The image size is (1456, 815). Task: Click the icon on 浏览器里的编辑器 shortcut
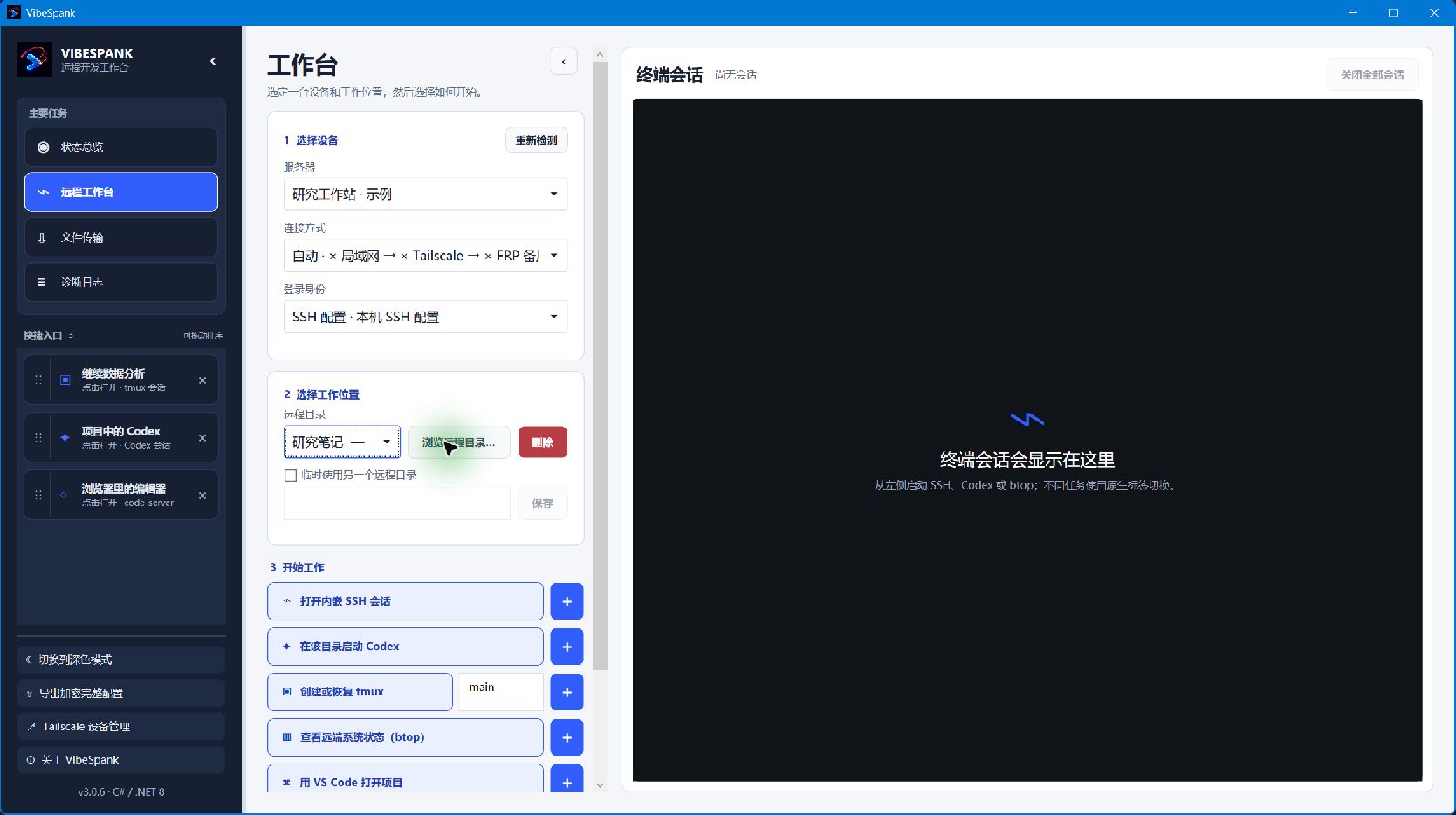(64, 495)
